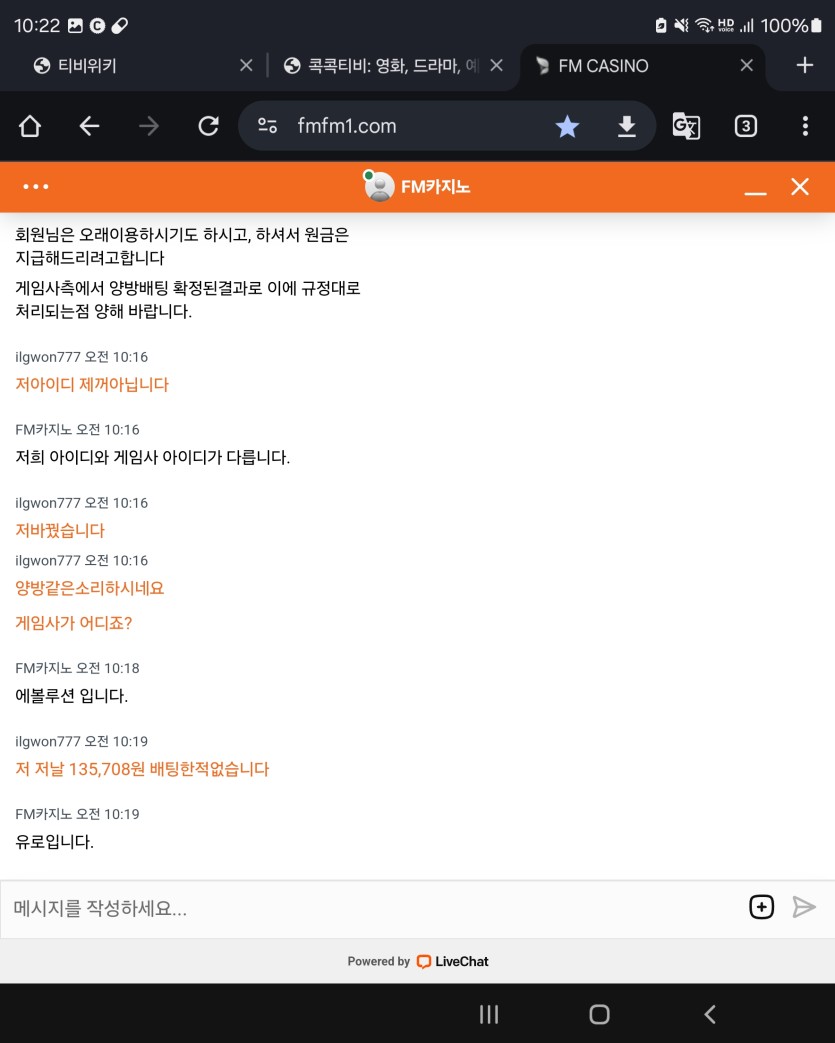The width and height of the screenshot is (835, 1043).
Task: Minimize the FM카지노 chat window
Action: 755,188
